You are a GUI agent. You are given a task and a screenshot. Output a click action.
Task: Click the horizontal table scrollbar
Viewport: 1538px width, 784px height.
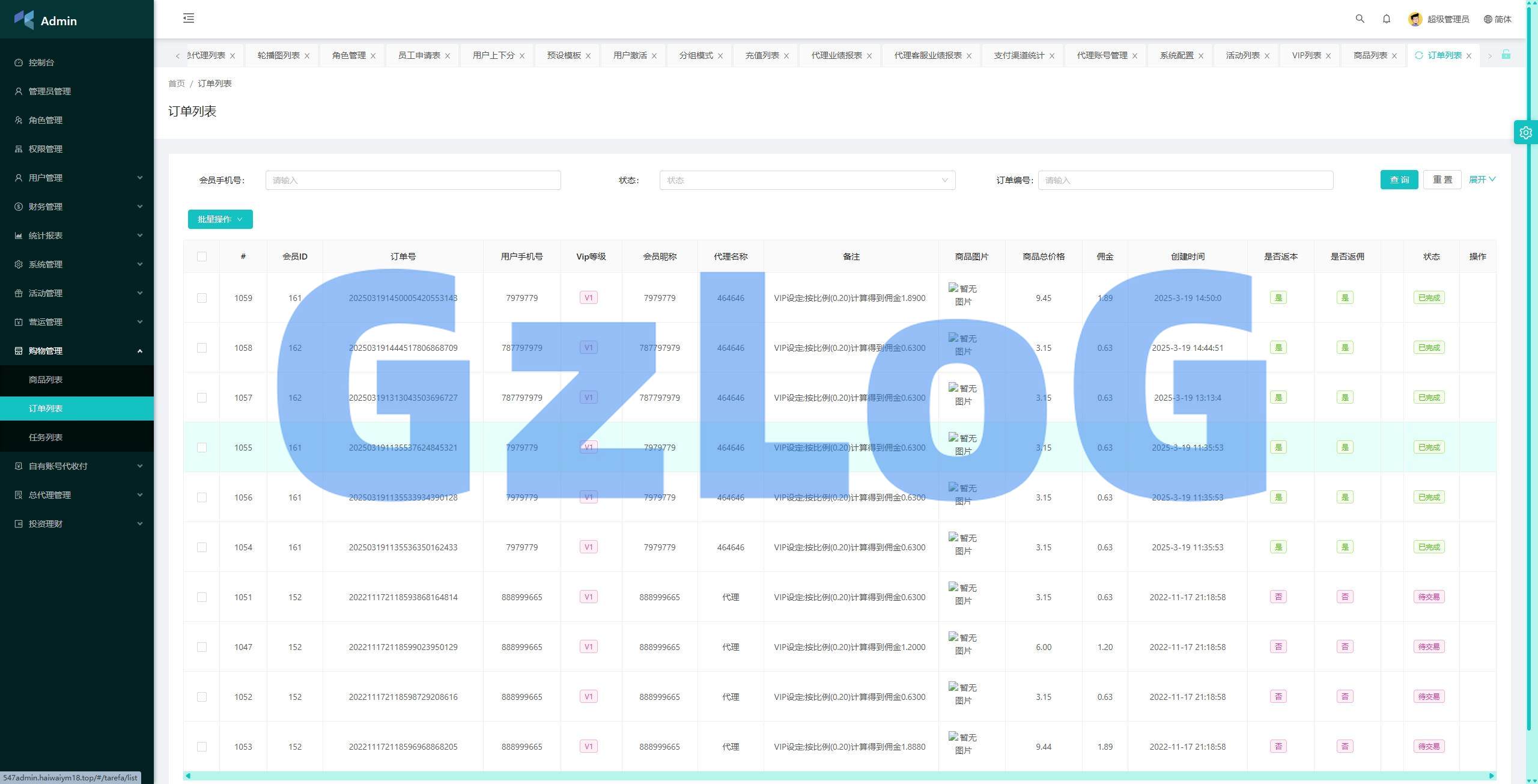(839, 776)
